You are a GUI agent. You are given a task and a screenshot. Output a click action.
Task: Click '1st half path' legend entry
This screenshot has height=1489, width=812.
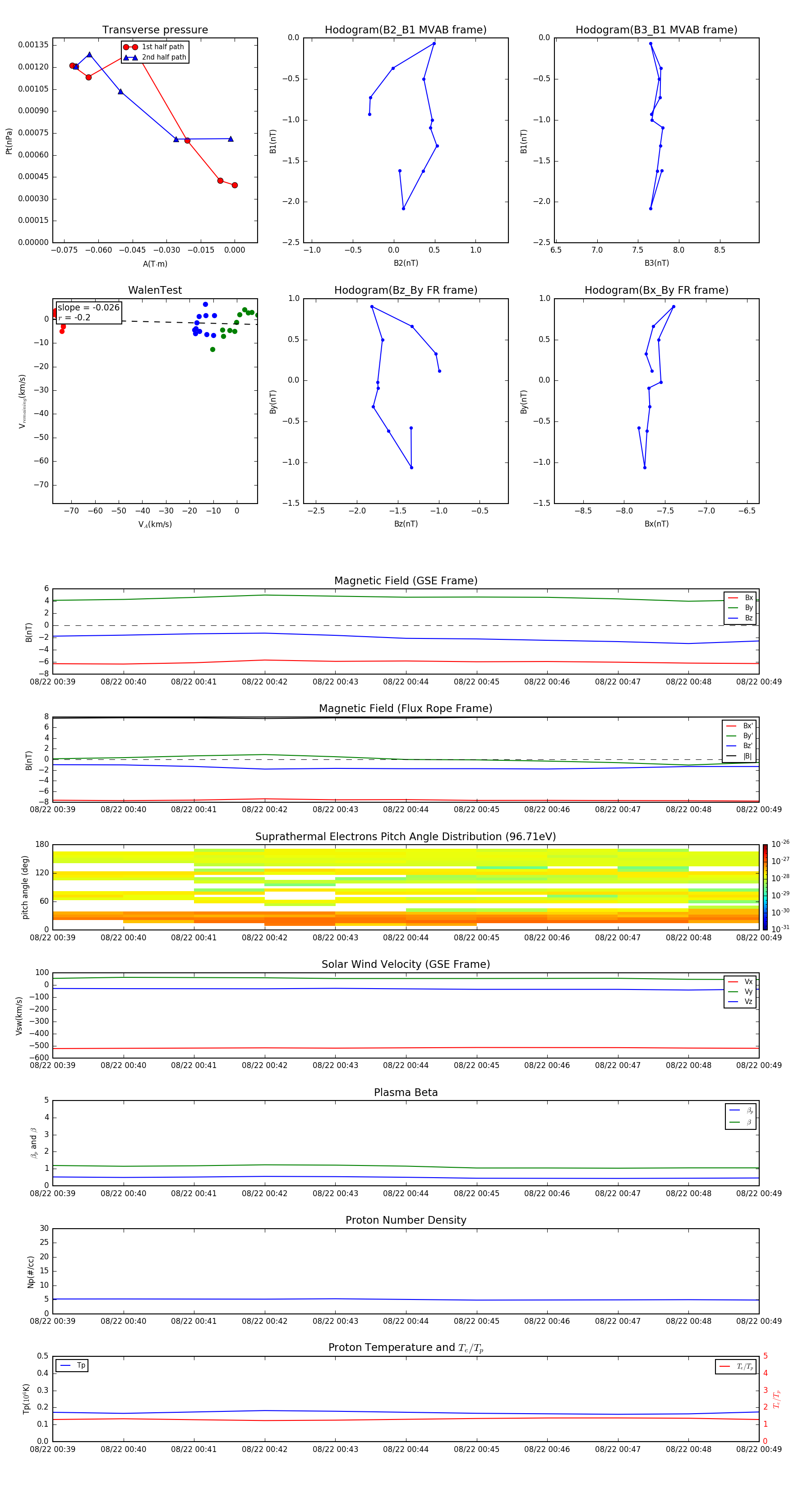(154, 47)
